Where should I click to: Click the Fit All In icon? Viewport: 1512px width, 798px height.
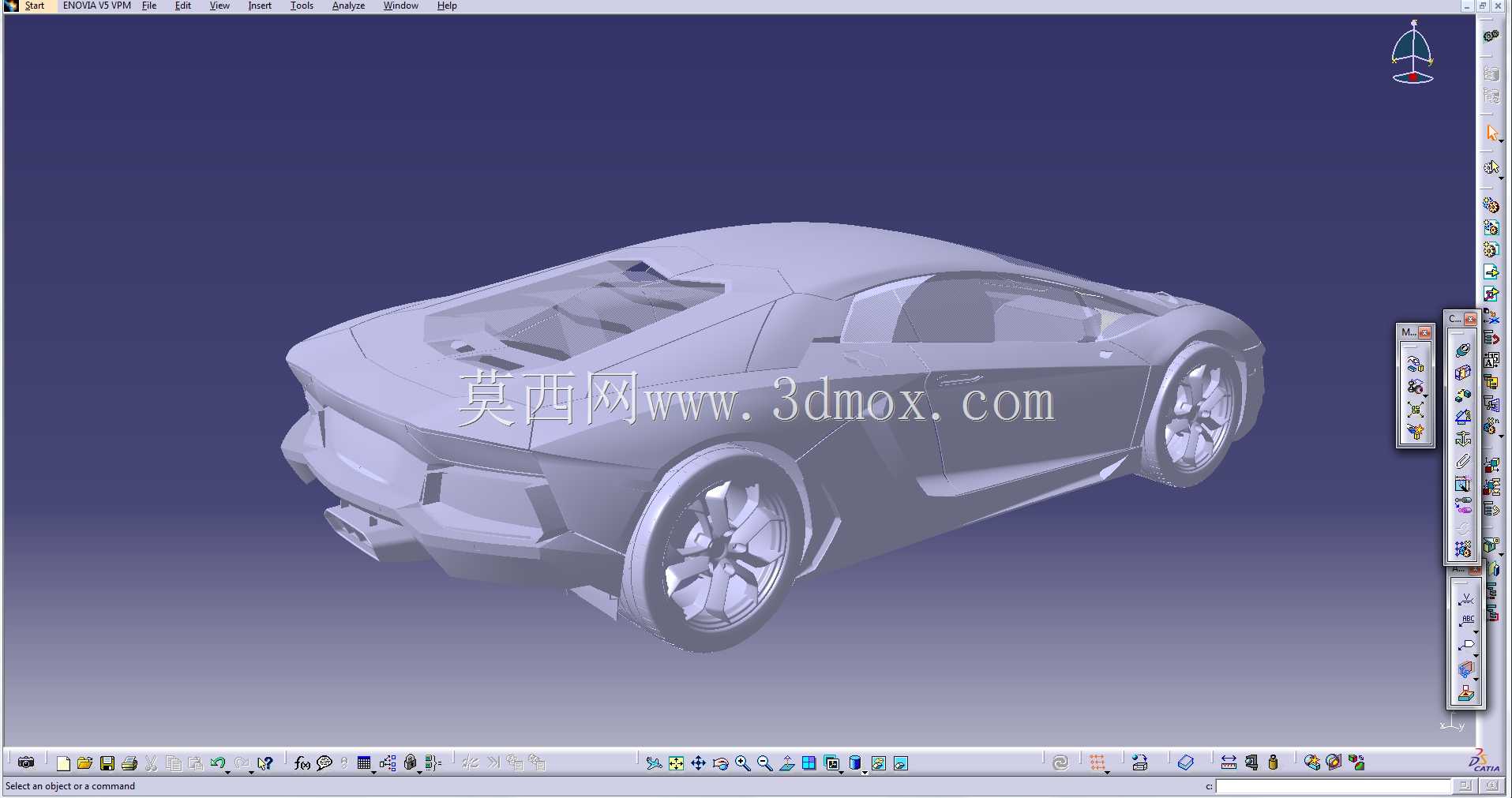(676, 762)
